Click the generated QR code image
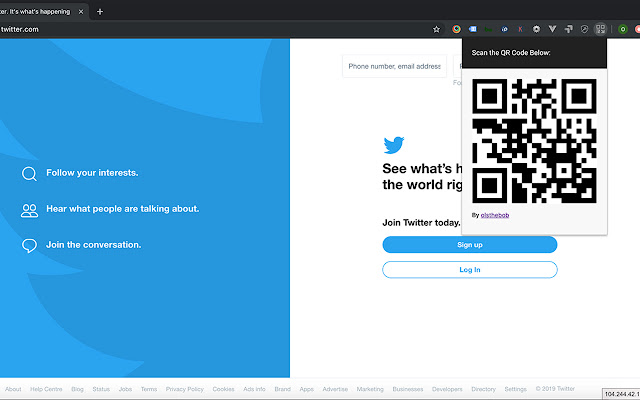Image resolution: width=640 pixels, height=400 pixels. tap(534, 141)
